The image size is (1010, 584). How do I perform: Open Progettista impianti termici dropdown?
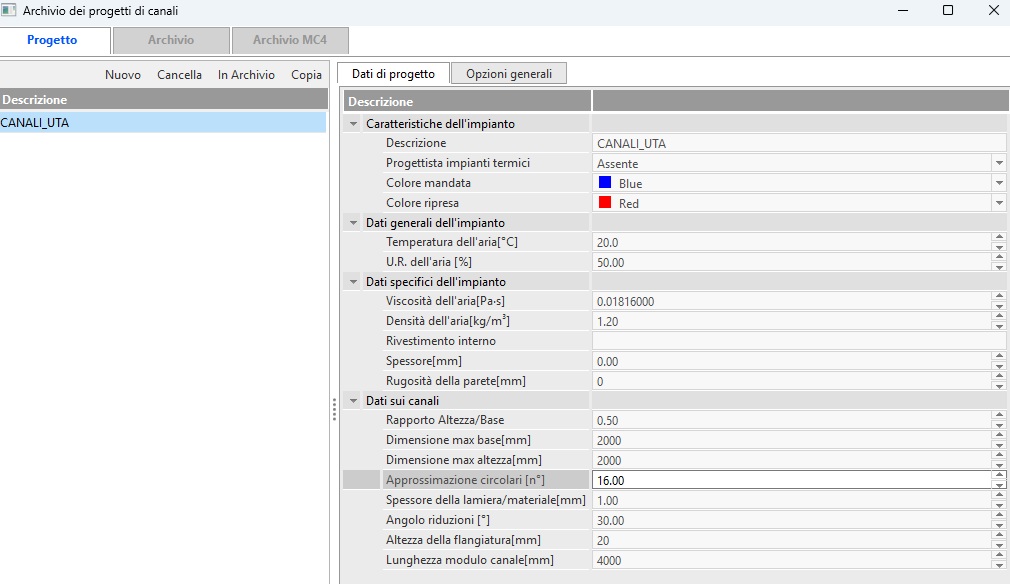tap(998, 163)
